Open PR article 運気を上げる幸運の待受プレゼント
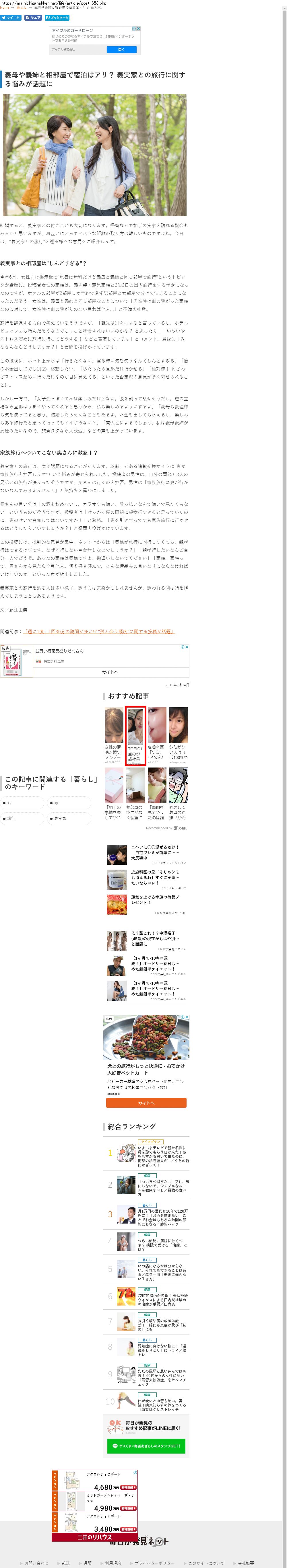Image resolution: width=287 pixels, height=1568 pixels. point(146,905)
